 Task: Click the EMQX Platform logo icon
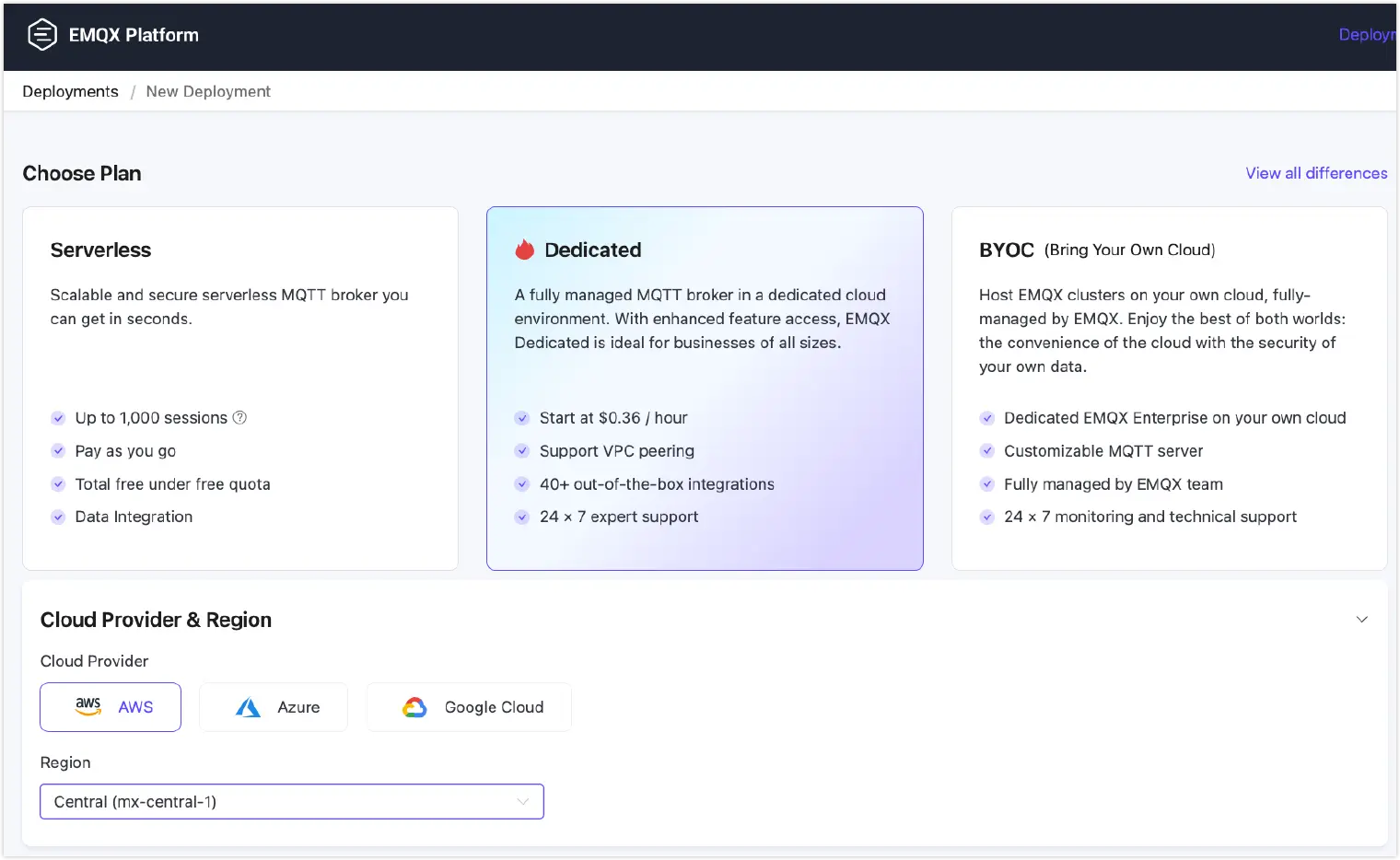click(42, 35)
